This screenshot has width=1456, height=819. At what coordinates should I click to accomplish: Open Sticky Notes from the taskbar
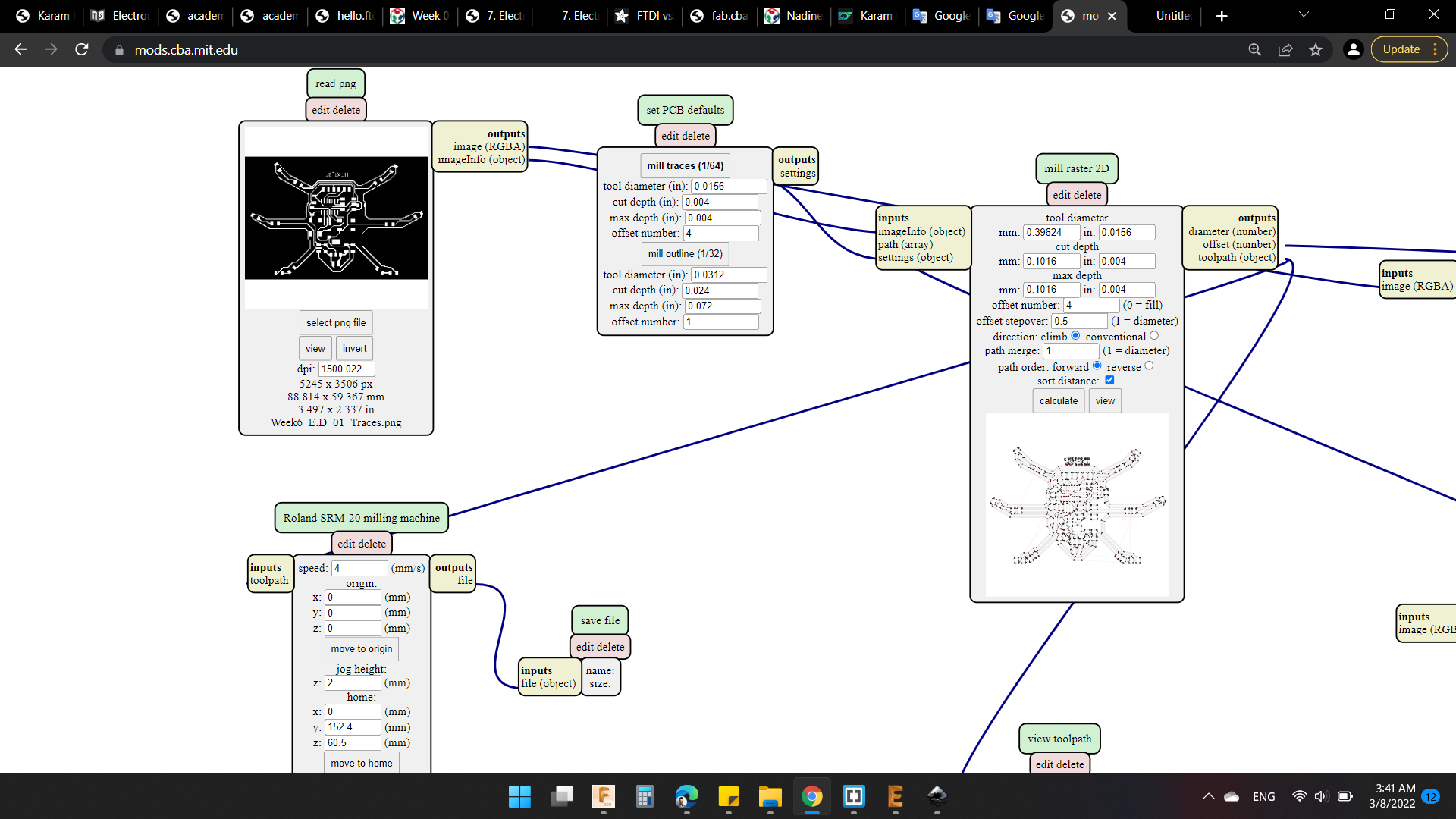(x=728, y=796)
